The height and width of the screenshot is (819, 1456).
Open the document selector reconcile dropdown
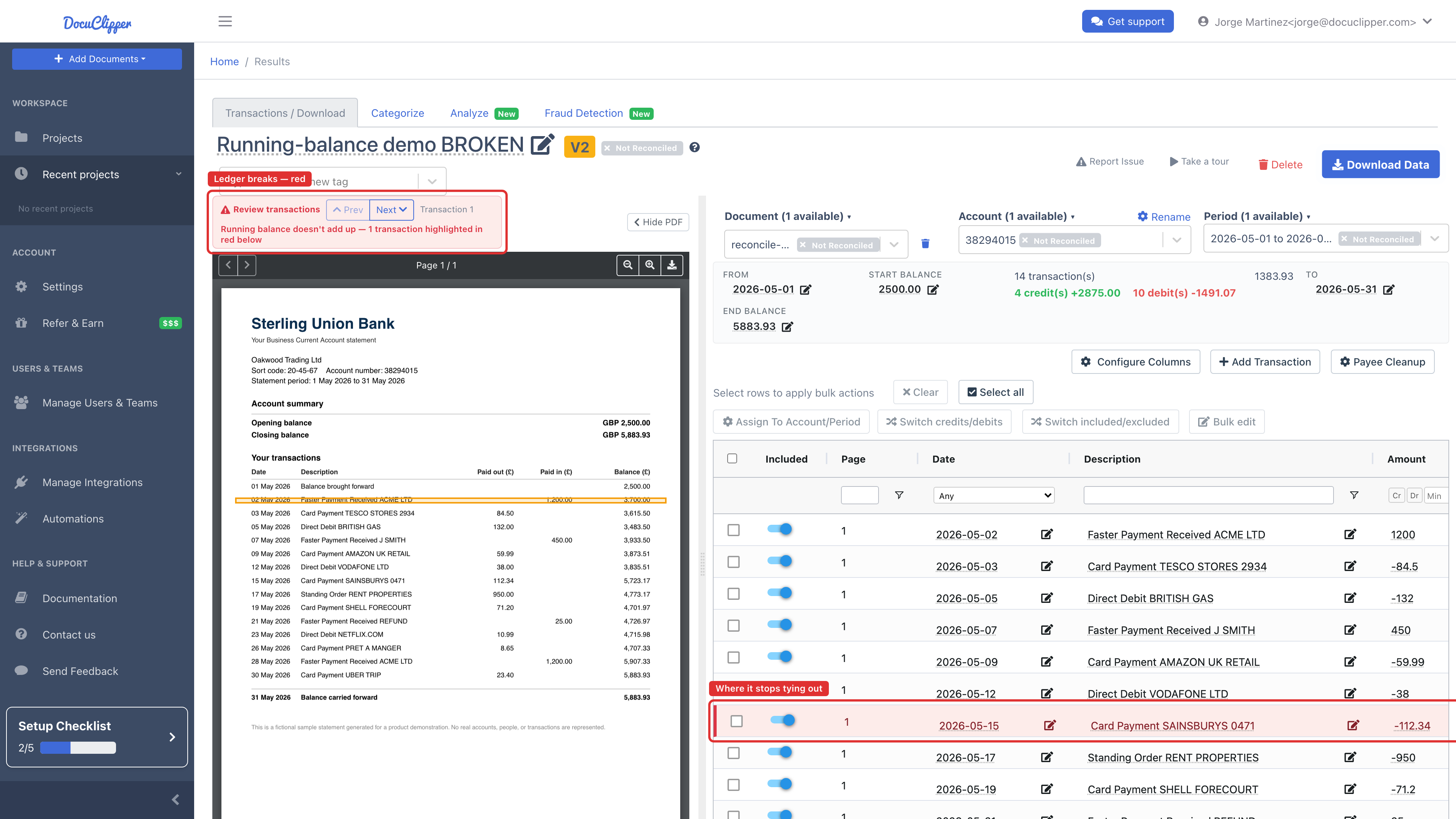coord(894,245)
